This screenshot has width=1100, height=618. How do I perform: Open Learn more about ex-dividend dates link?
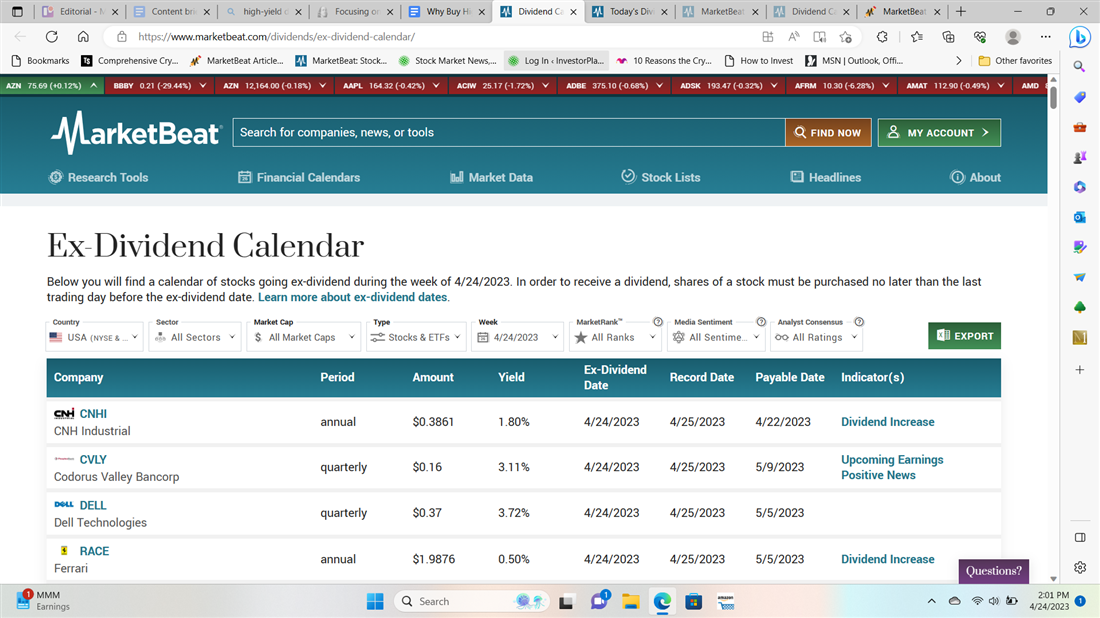point(352,297)
